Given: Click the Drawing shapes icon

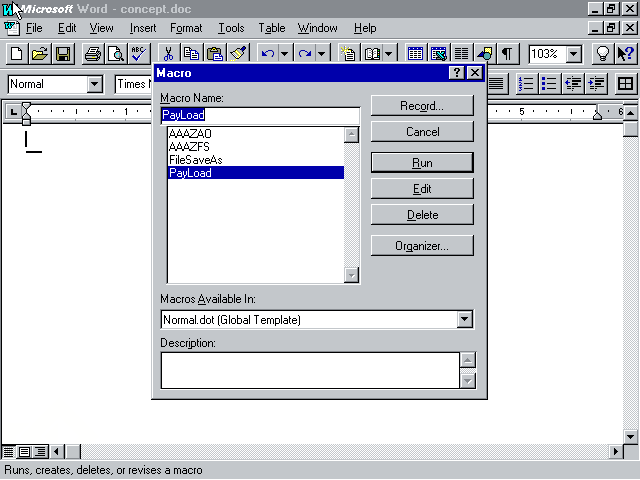Looking at the screenshot, I should coord(484,53).
